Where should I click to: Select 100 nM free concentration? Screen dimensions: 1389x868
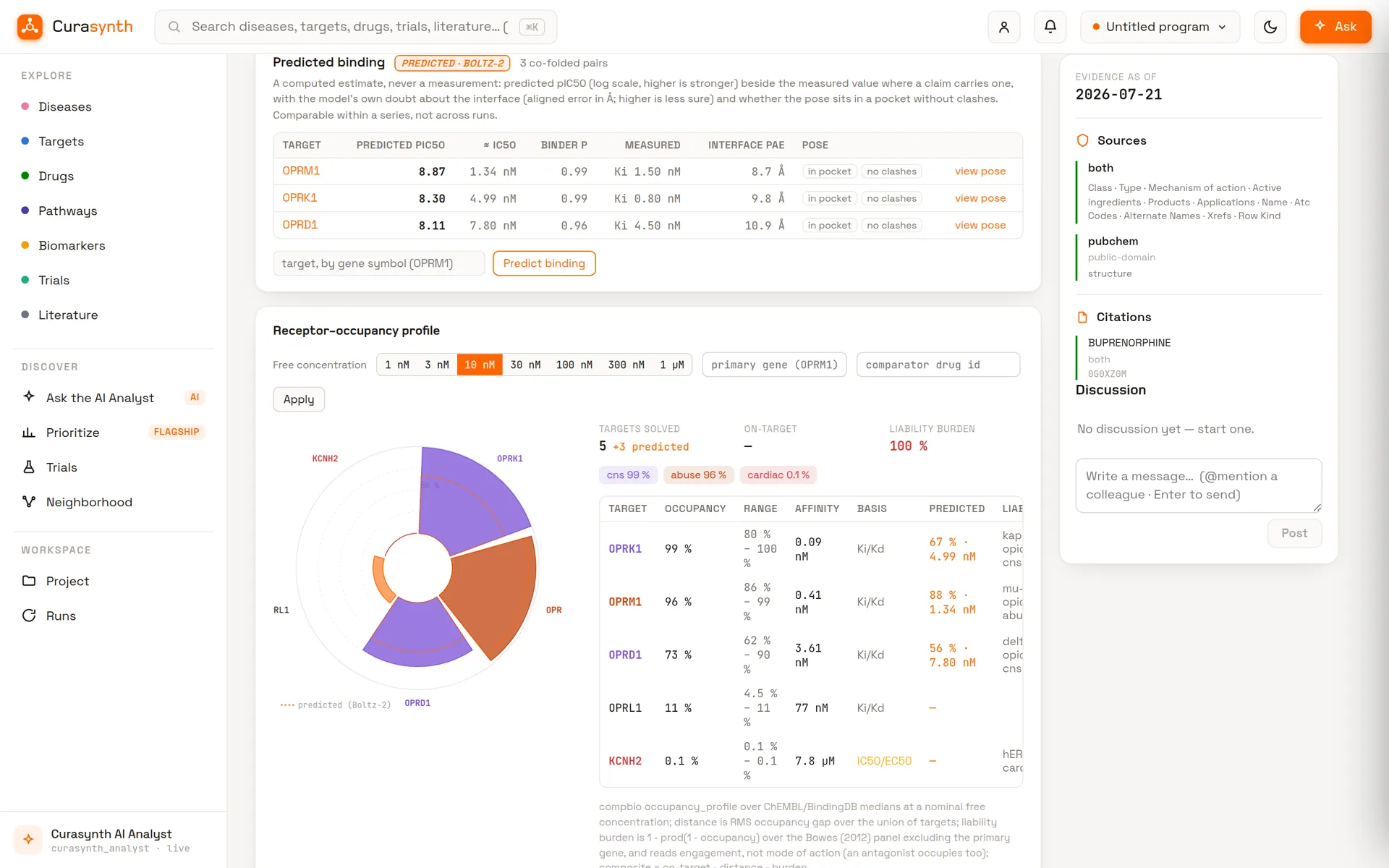[x=574, y=365]
